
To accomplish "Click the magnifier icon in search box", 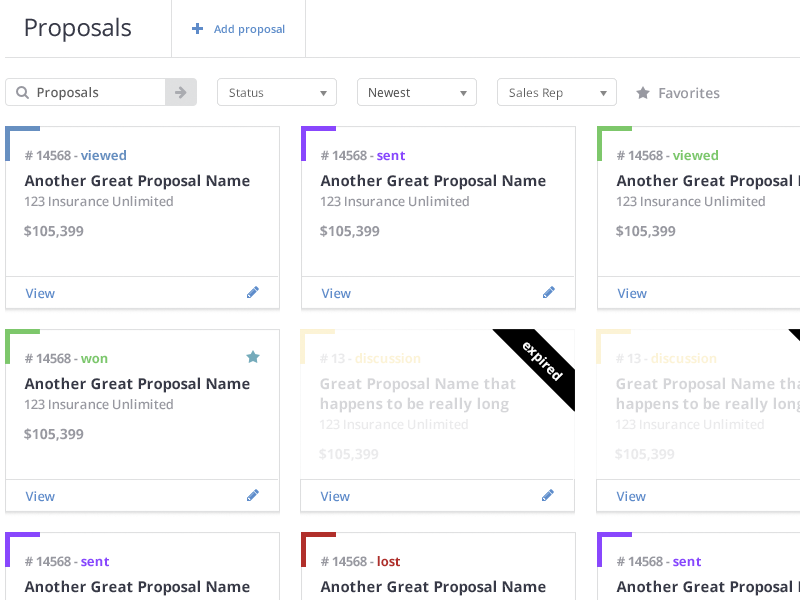I will click(21, 93).
